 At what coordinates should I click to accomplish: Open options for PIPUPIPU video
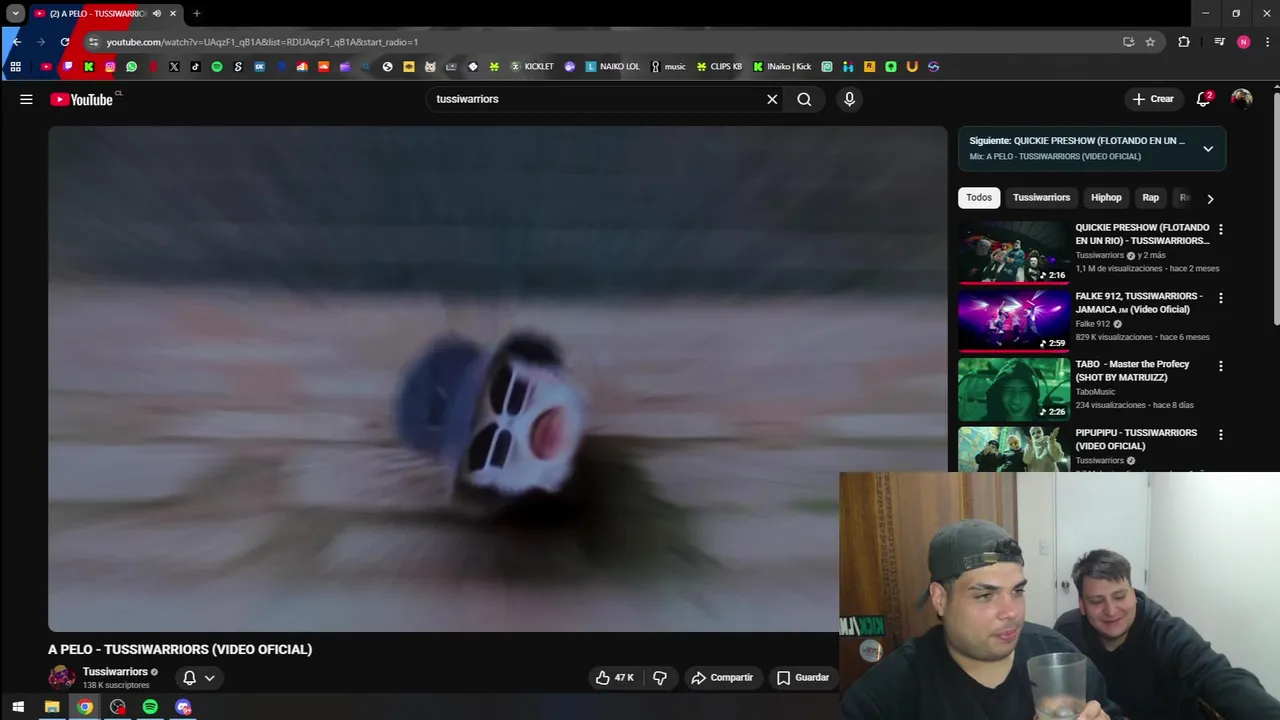[x=1220, y=435]
